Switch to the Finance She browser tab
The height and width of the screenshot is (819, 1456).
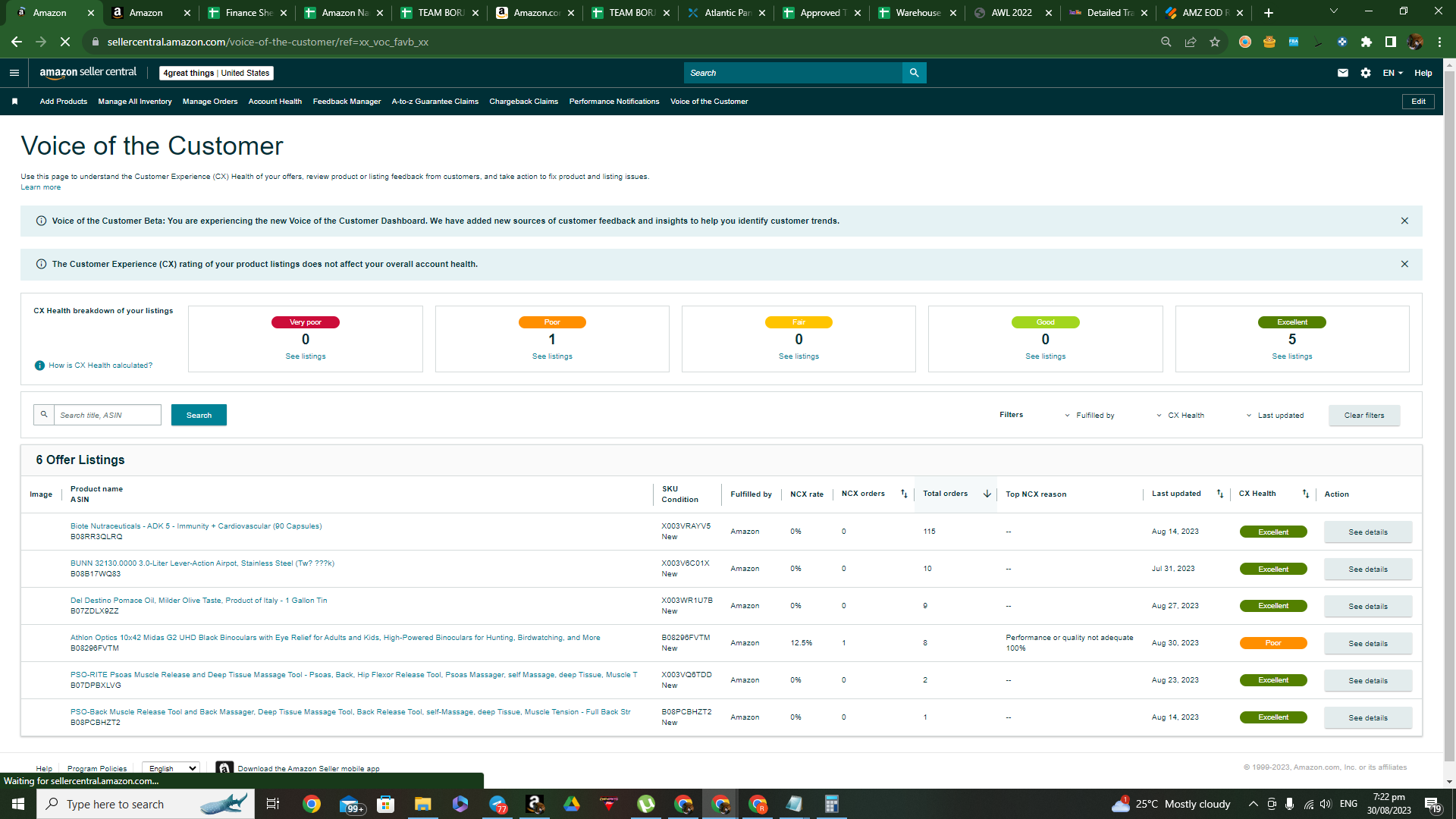tap(247, 13)
